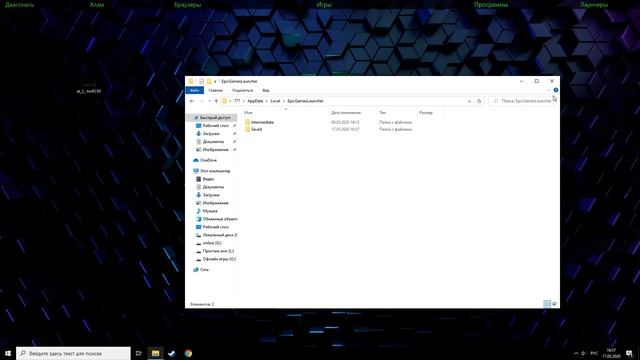Open the Хлам desktop group
640x360 pixels.
[97, 5]
